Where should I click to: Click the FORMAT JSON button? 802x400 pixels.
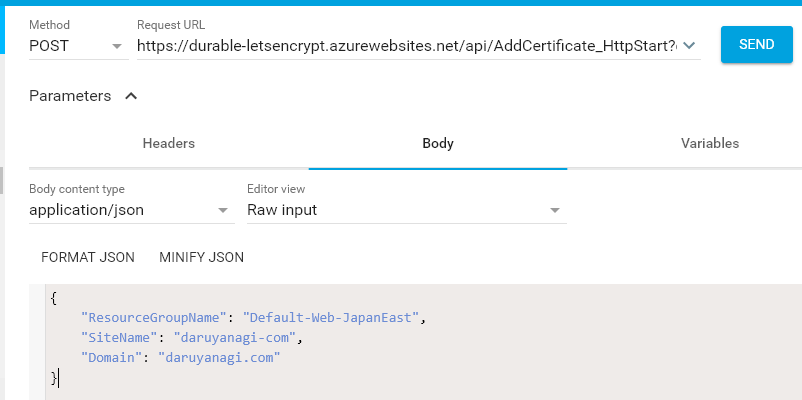(x=88, y=257)
